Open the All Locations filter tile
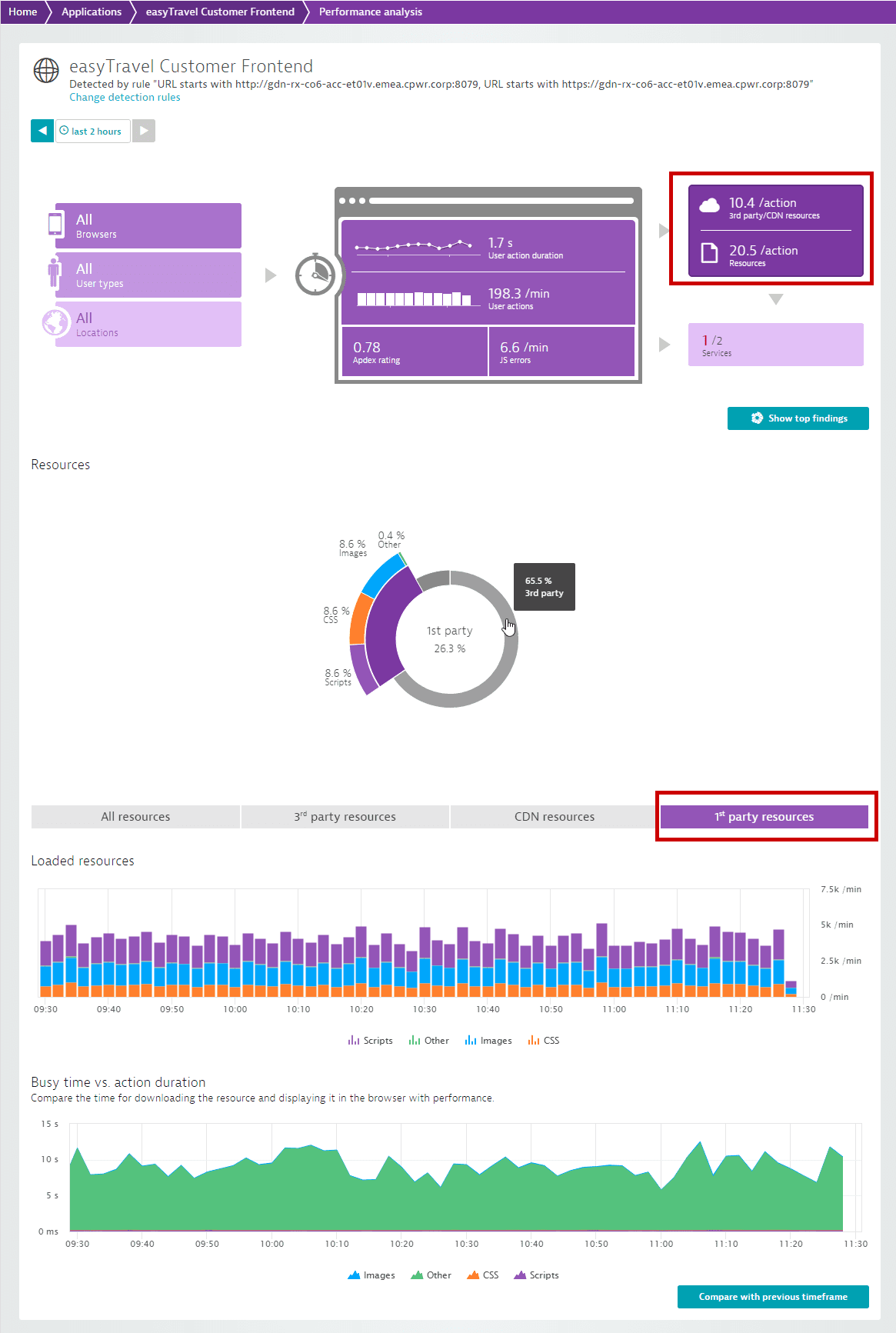896x1333 pixels. tap(148, 324)
